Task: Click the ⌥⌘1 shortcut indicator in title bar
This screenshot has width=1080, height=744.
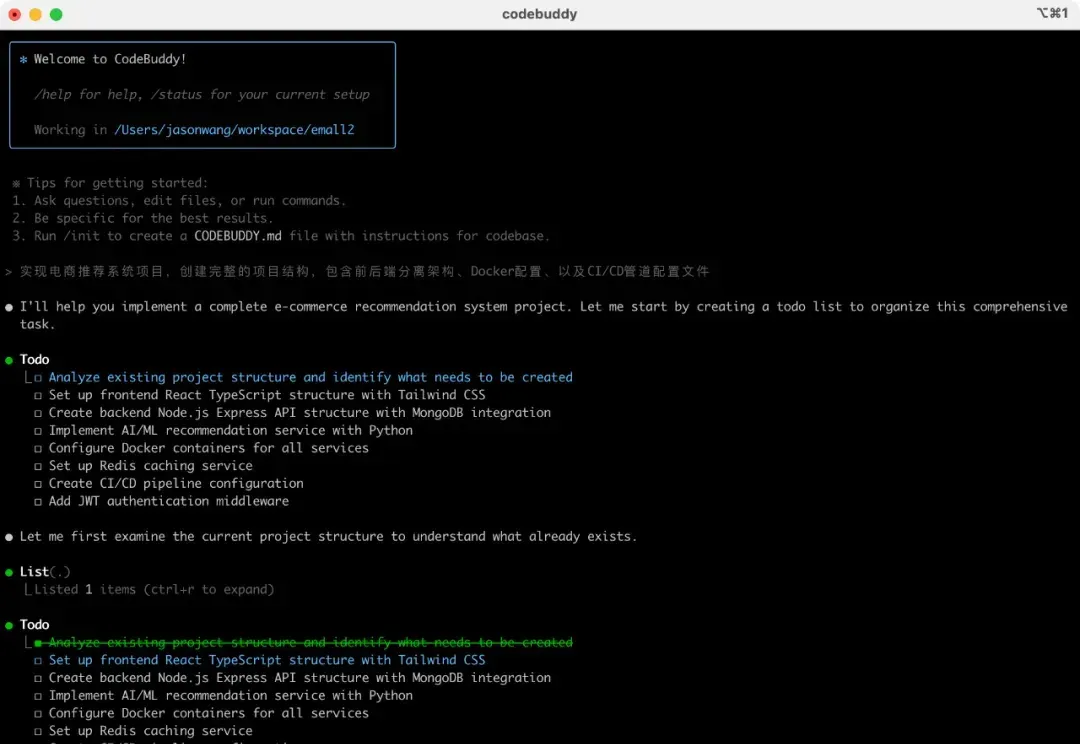Action: click(1052, 13)
